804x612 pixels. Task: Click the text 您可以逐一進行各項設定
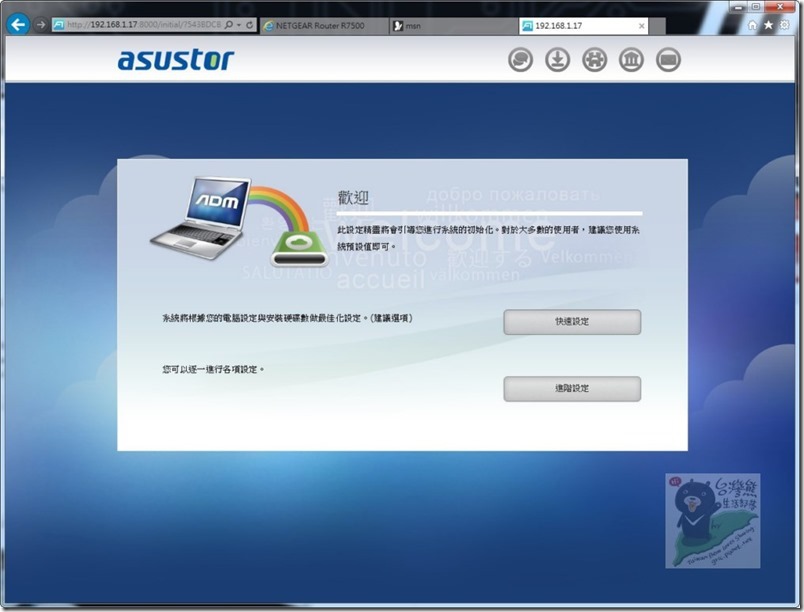click(x=213, y=370)
